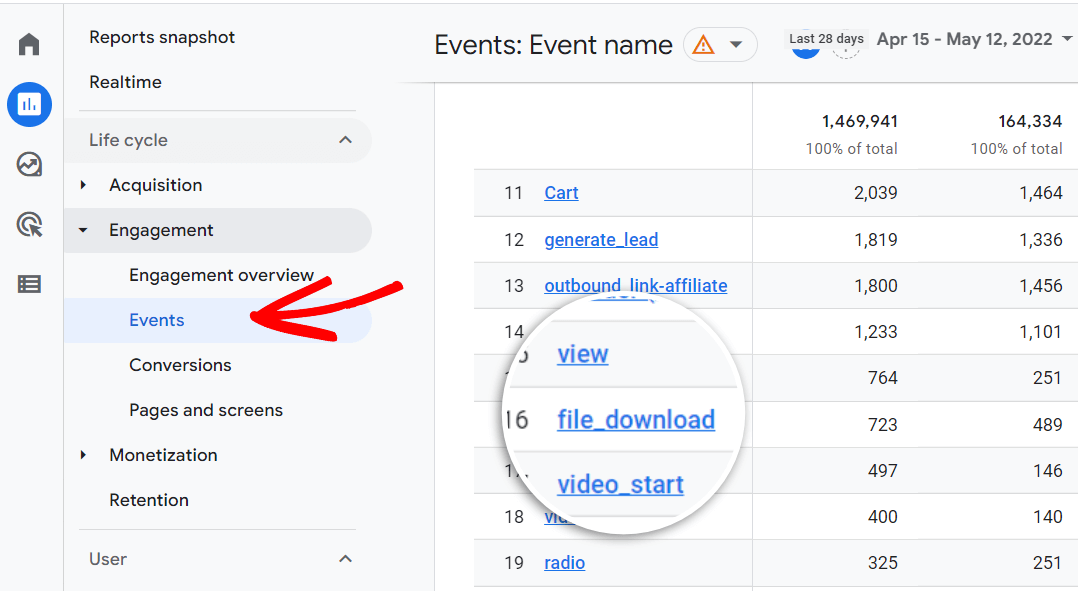Open the video_start event link
The width and height of the screenshot is (1078, 591).
pos(620,484)
